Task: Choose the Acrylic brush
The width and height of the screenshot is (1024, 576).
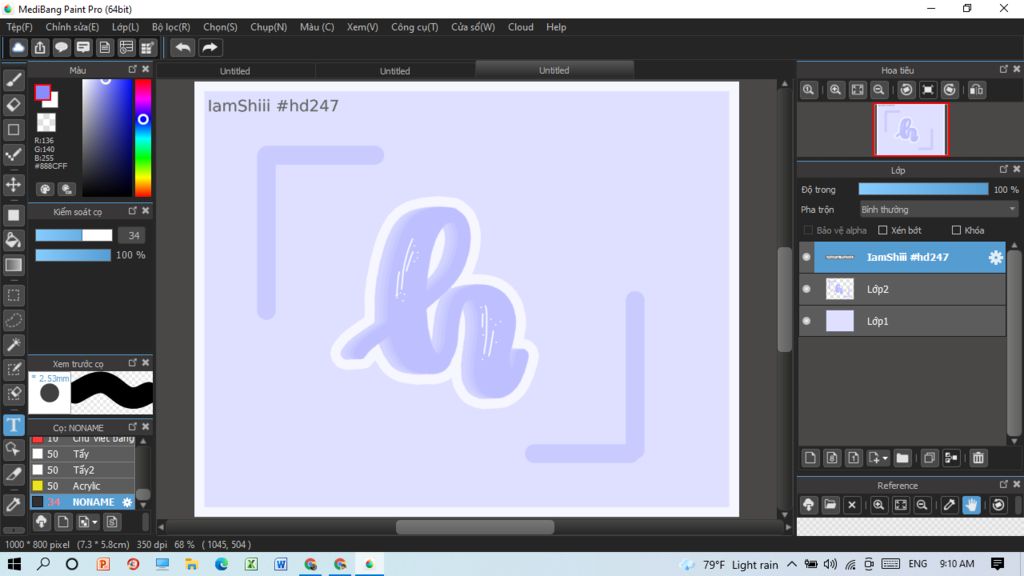Action: pos(82,486)
